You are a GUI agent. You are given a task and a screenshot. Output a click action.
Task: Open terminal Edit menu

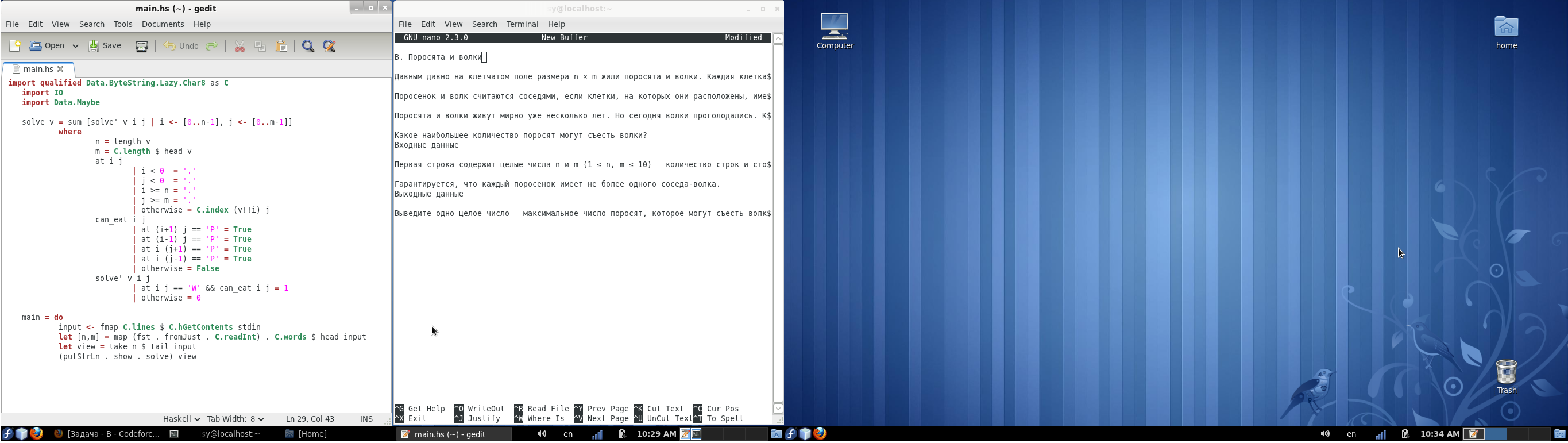[x=428, y=24]
